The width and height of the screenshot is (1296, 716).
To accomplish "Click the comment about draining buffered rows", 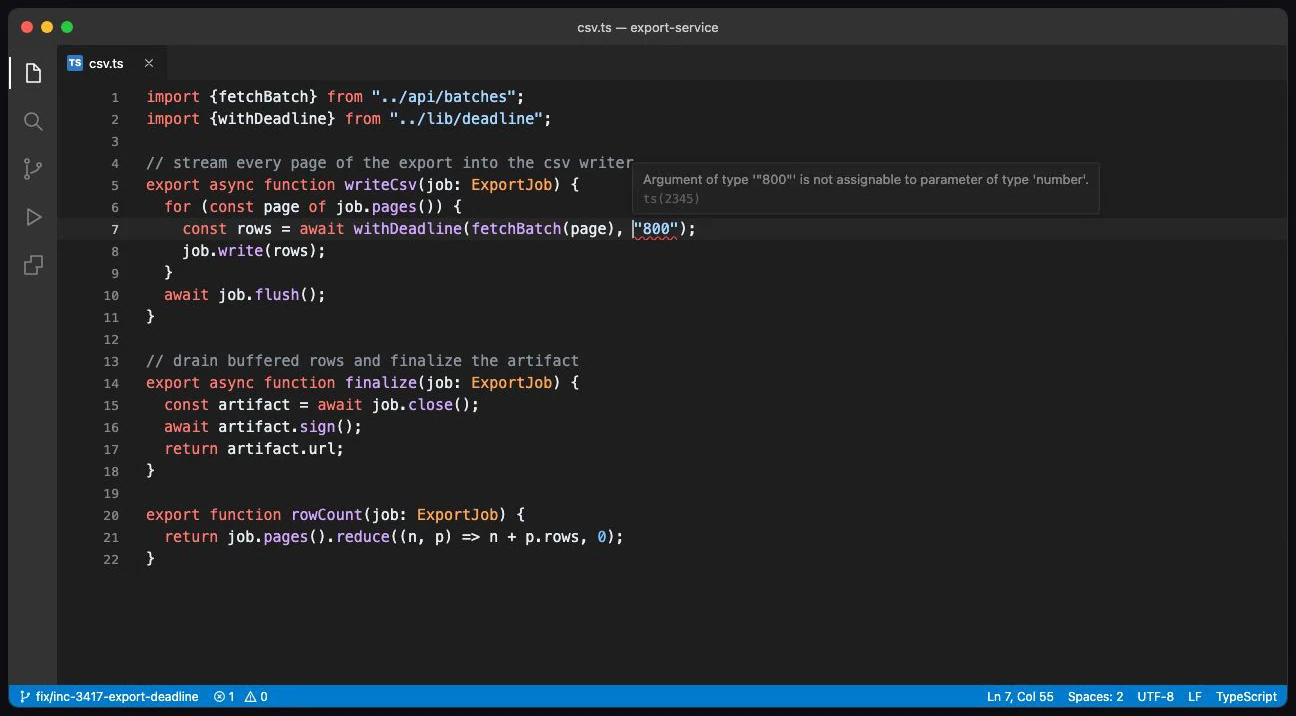I will point(363,361).
